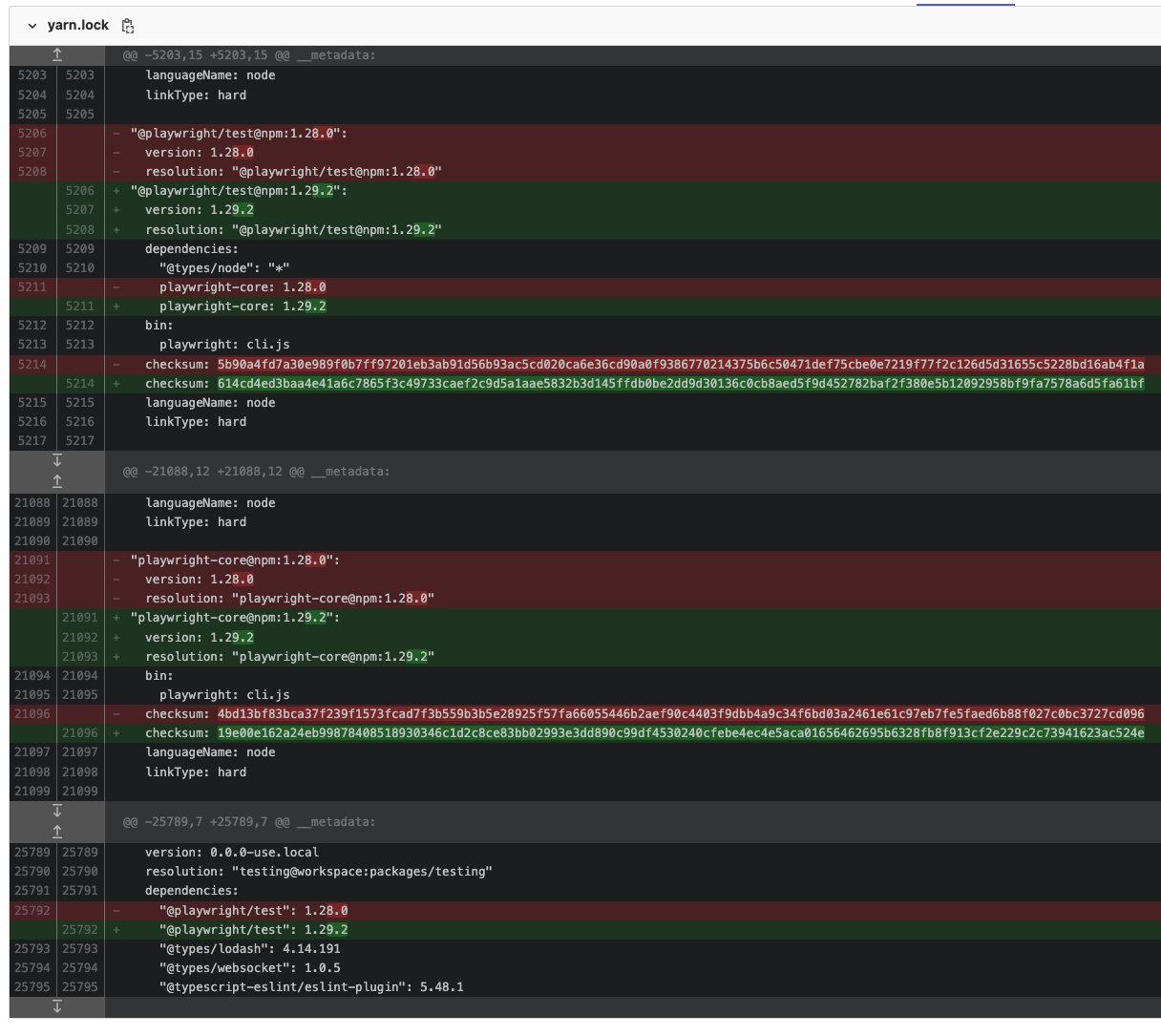Click added checksum starting 614cd4ed3baa
Screen dimensions: 1161x1036
click(681, 384)
